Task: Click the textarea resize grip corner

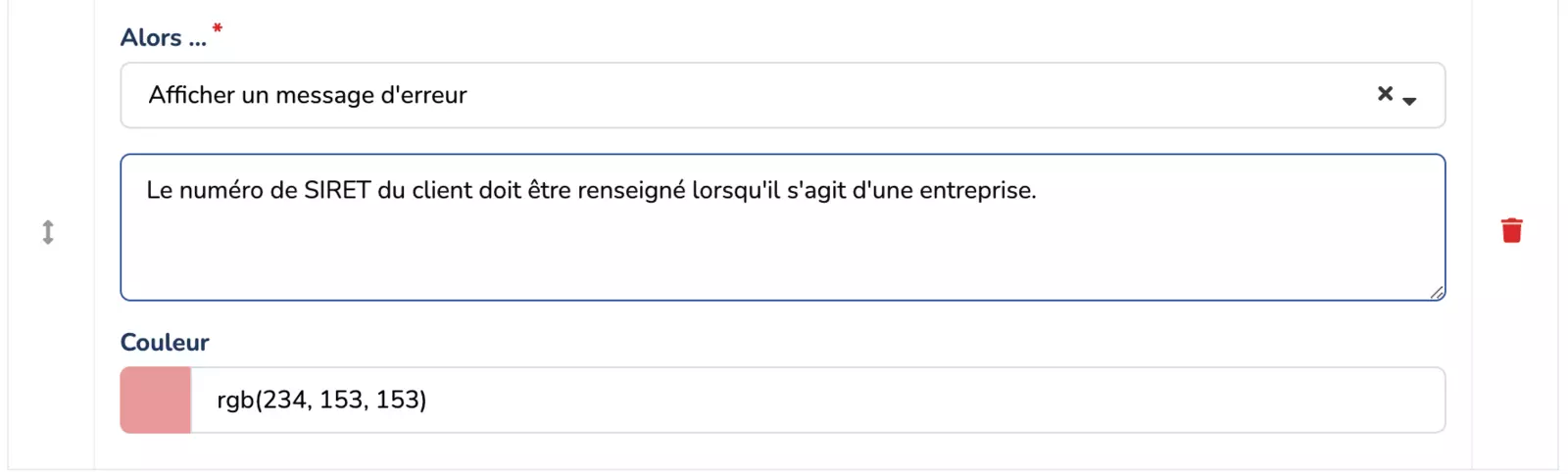Action: pyautogui.click(x=1437, y=292)
